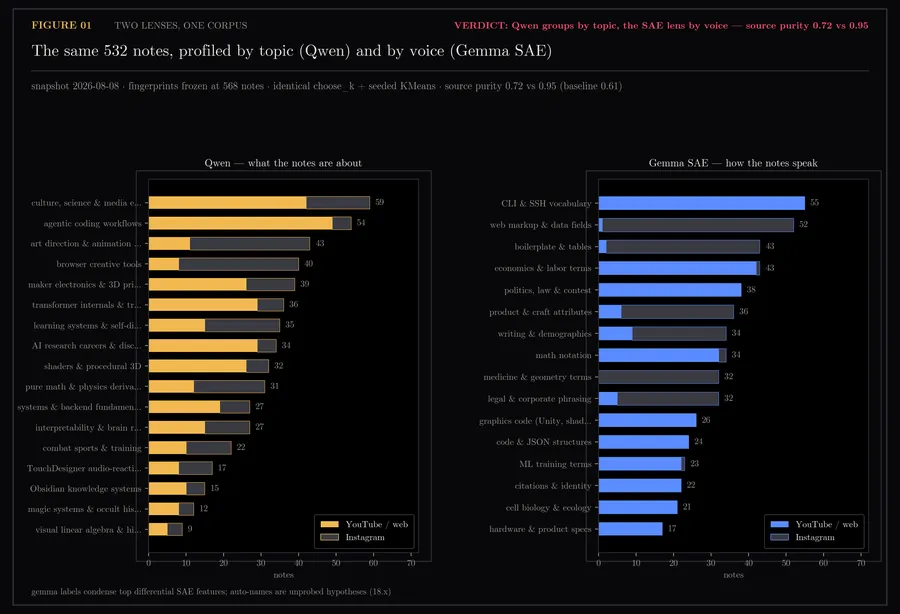Viewport: 900px width, 614px height.
Task: Click the 'TWO LENSES, ONE CORPUS' heading
Action: [181, 25]
